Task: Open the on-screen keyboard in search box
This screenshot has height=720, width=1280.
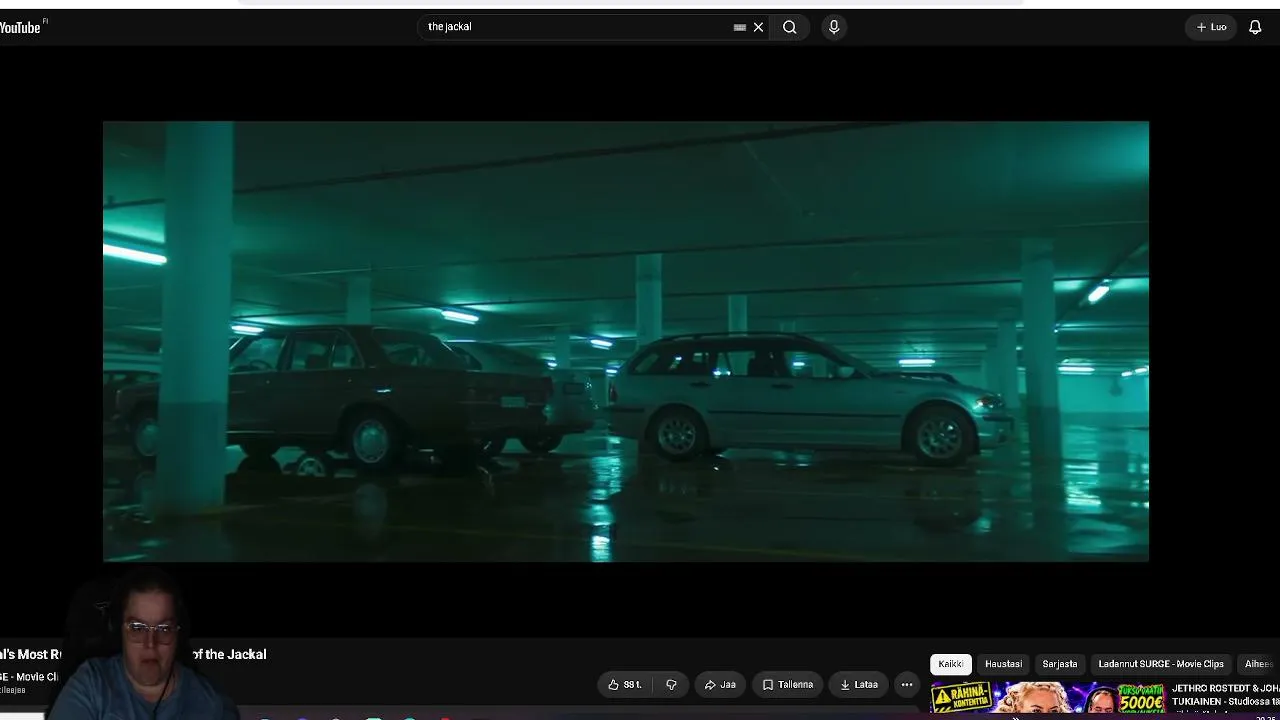Action: [740, 27]
